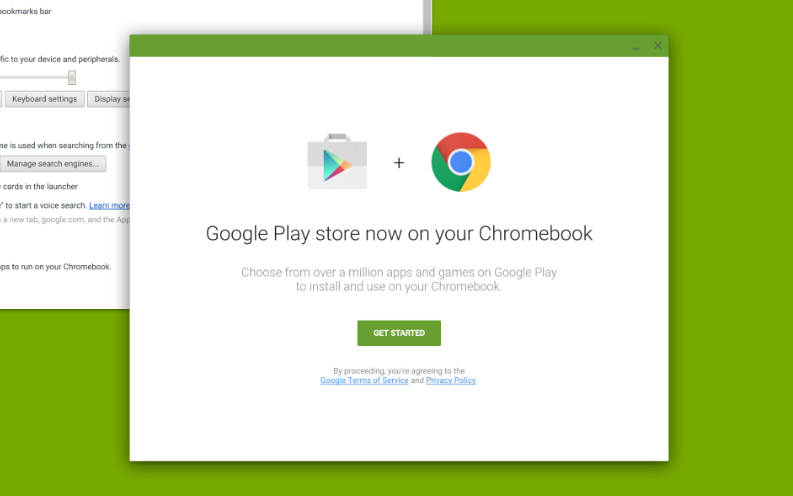Toggle the 'bookmarks bar' option label
The image size is (793, 496).
[25, 11]
